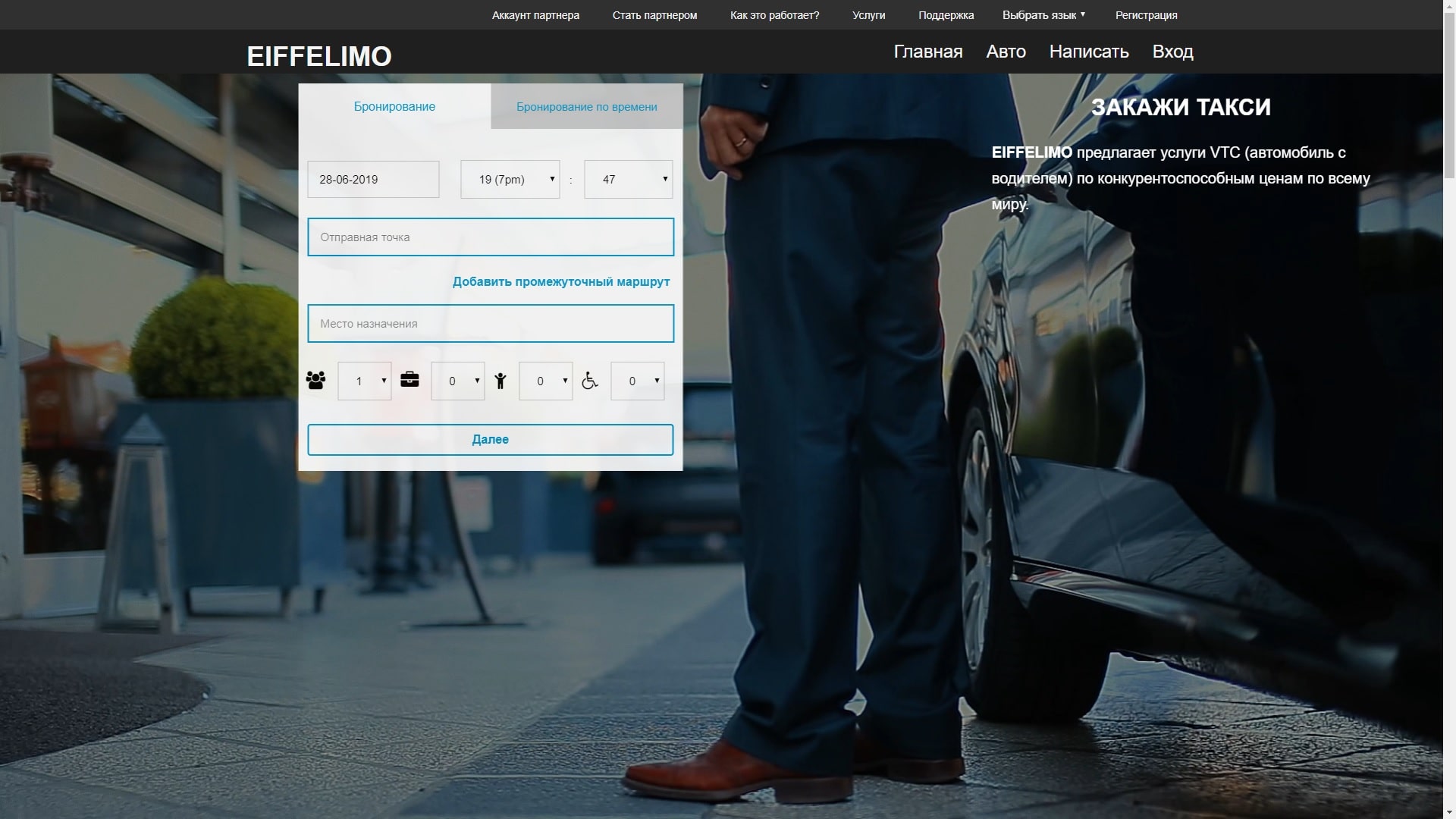Screen dimensions: 1456x819
Task: Switch to Бронирование tab
Action: [394, 106]
